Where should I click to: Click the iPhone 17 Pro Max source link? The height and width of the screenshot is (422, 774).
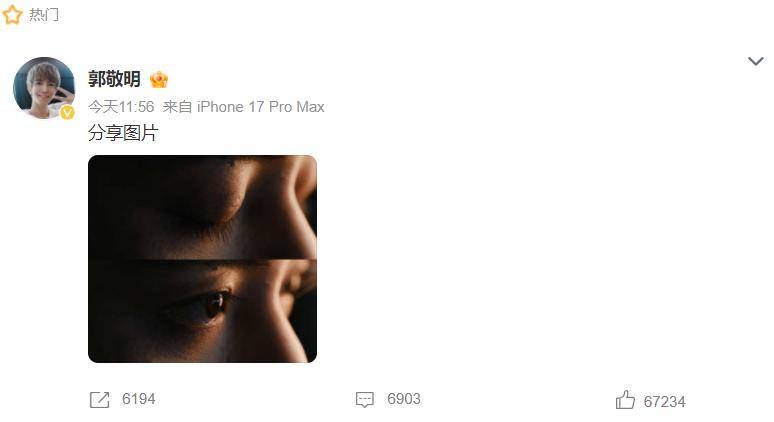coord(261,107)
